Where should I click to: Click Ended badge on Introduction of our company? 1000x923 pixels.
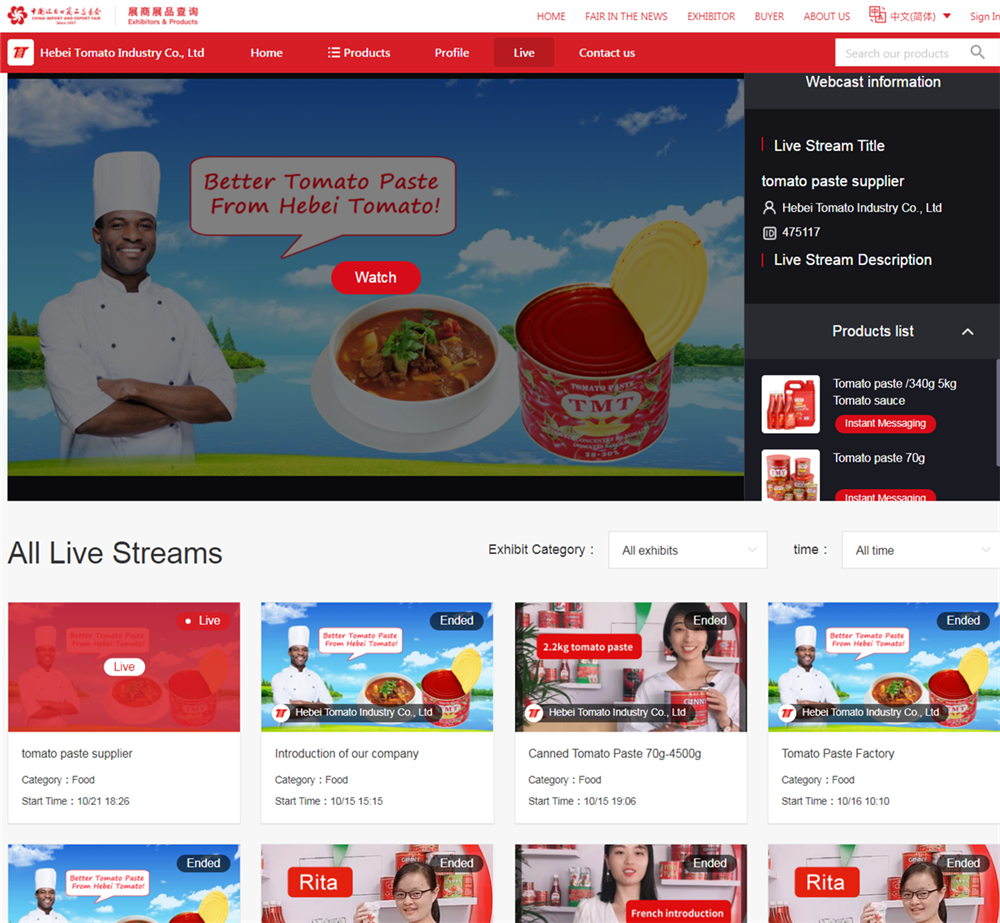click(457, 621)
